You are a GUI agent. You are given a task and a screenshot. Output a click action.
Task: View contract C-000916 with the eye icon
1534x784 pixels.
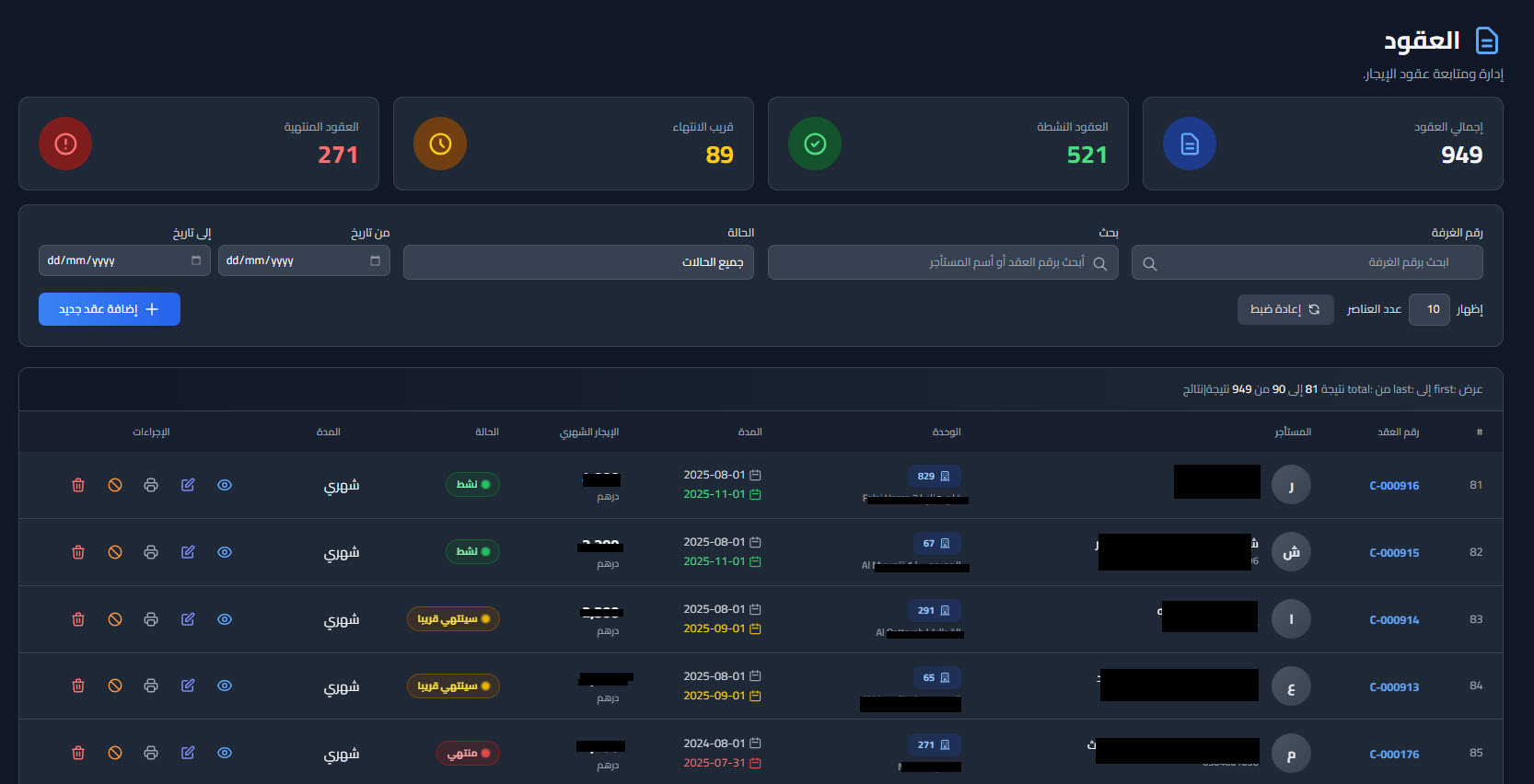pos(225,485)
